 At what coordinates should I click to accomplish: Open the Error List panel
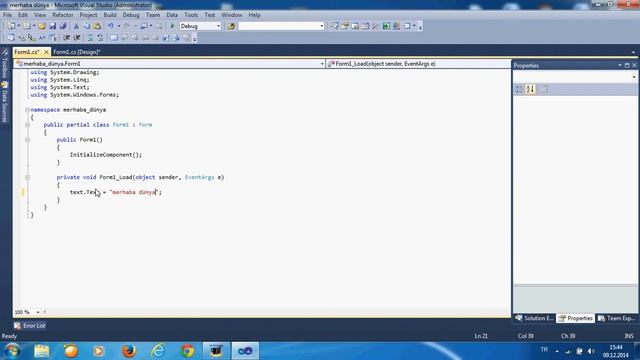point(29,326)
